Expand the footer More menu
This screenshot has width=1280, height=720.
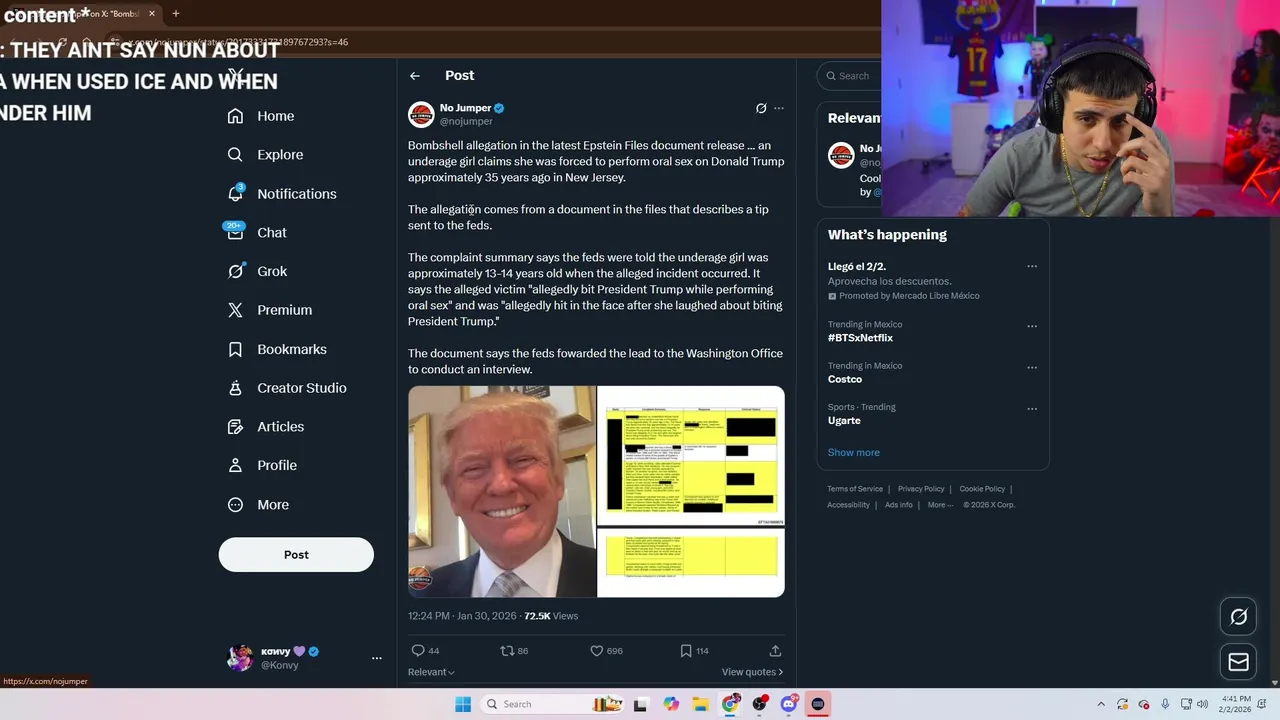(x=940, y=505)
